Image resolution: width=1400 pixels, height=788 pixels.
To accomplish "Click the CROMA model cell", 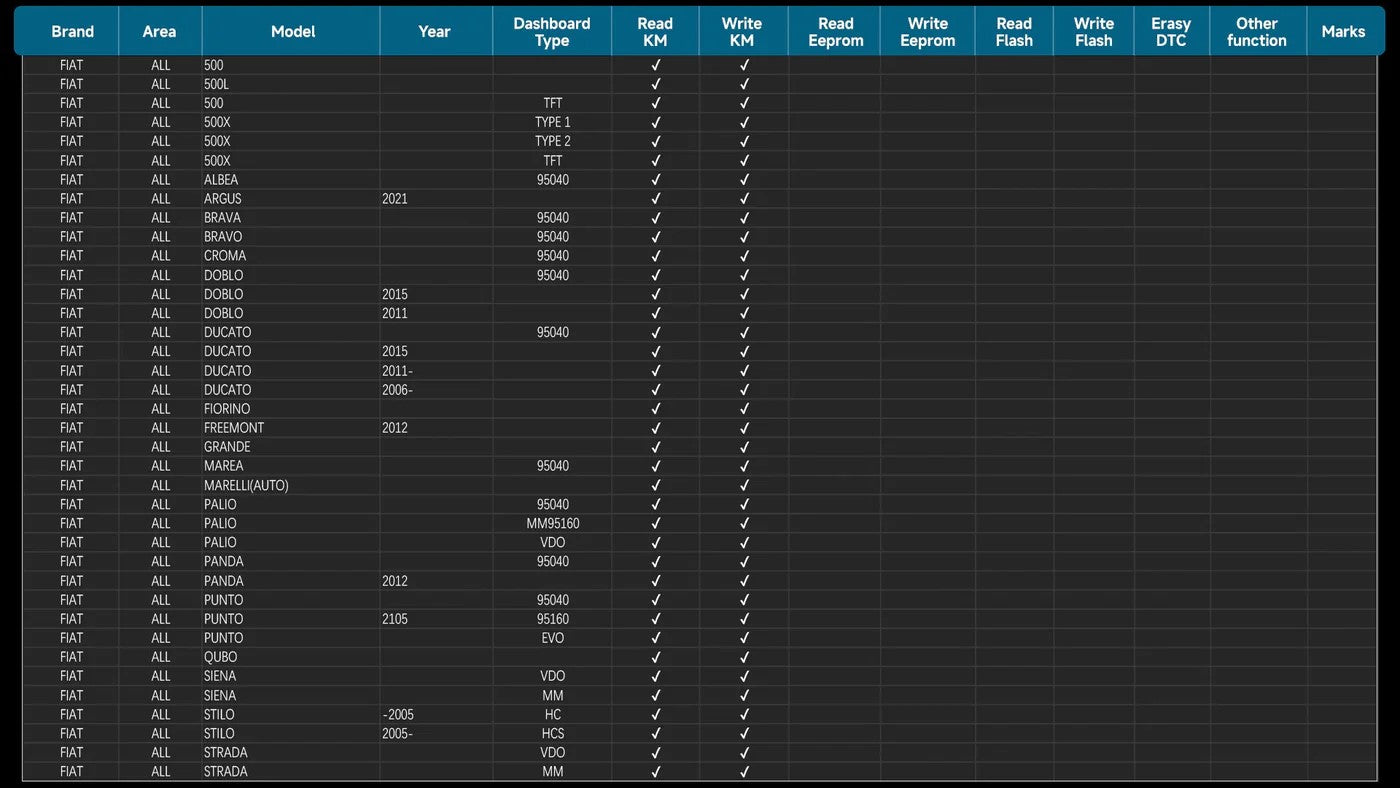I will (x=225, y=256).
